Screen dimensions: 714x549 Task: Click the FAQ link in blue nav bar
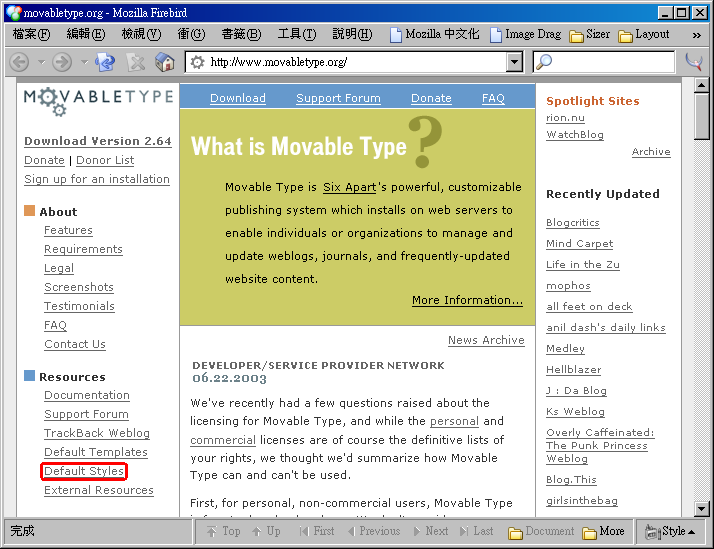tap(493, 98)
